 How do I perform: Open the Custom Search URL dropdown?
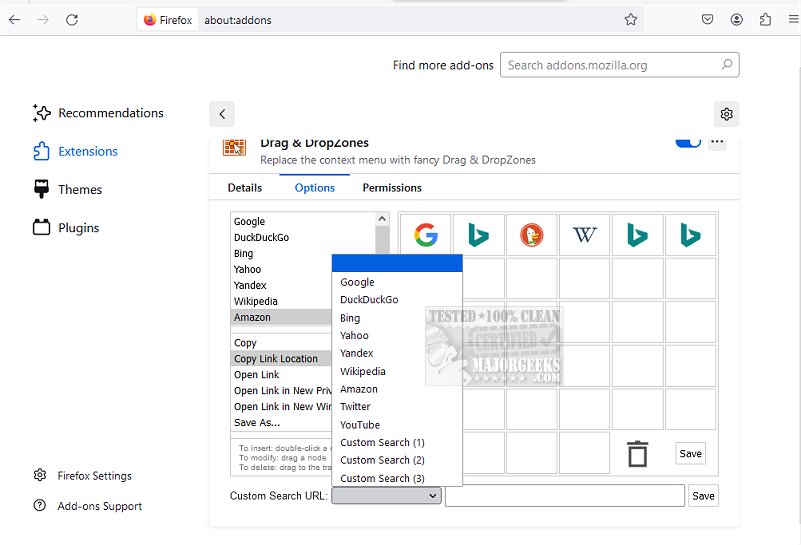(x=387, y=495)
